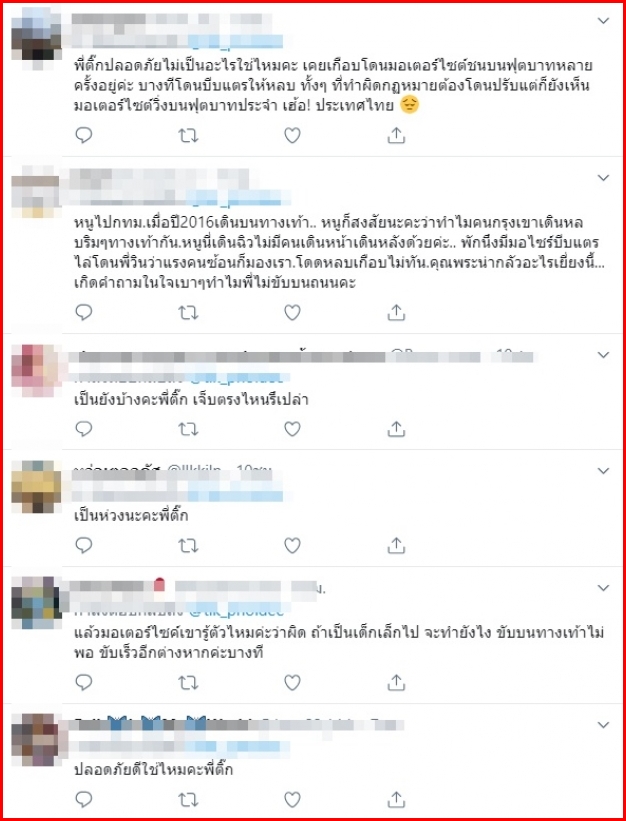This screenshot has width=626, height=821.
Task: Share the last tweet ปลอดภัยดีใช่ไหมคะพี่ติ๊ก
Action: click(396, 799)
